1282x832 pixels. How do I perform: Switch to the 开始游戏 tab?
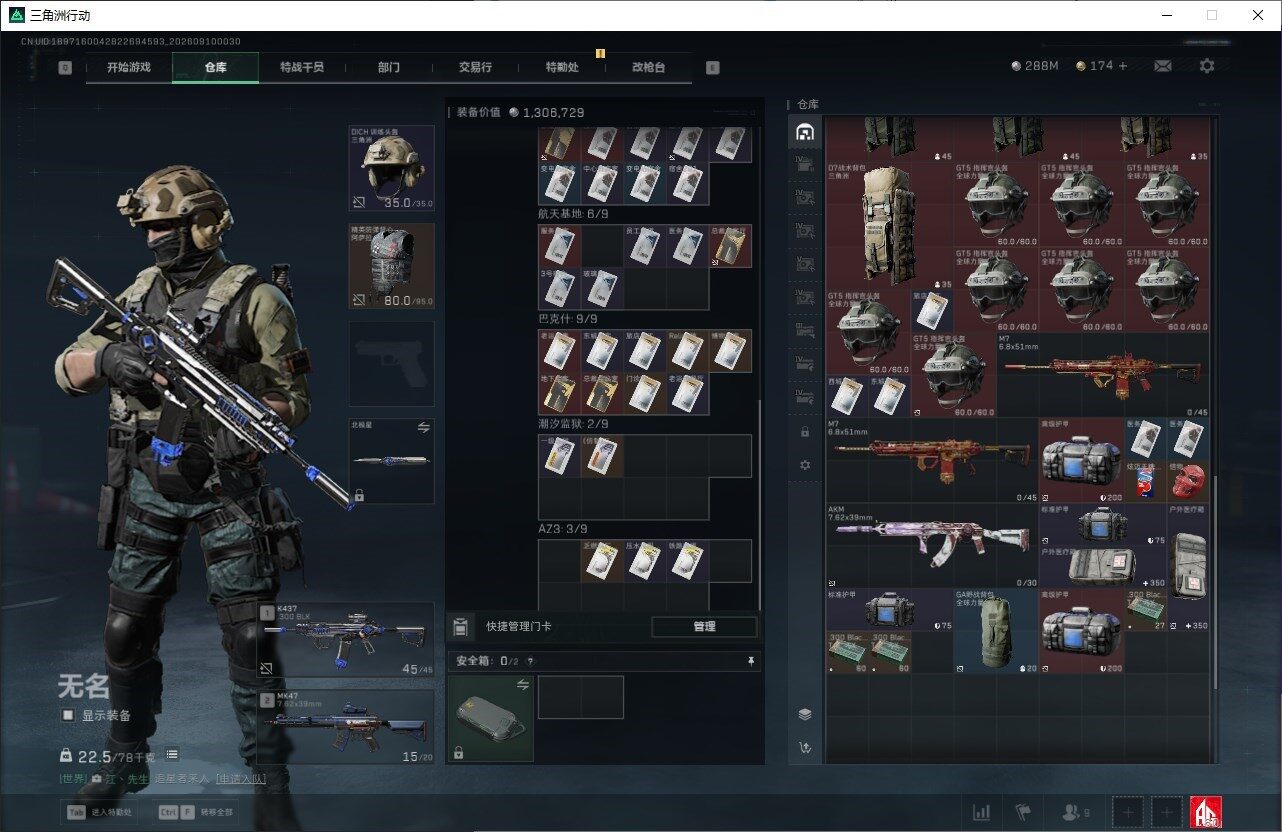pyautogui.click(x=129, y=67)
